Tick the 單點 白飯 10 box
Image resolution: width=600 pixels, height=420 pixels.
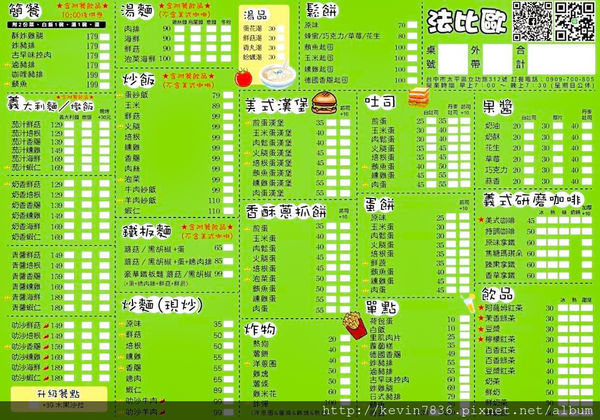pos(465,328)
